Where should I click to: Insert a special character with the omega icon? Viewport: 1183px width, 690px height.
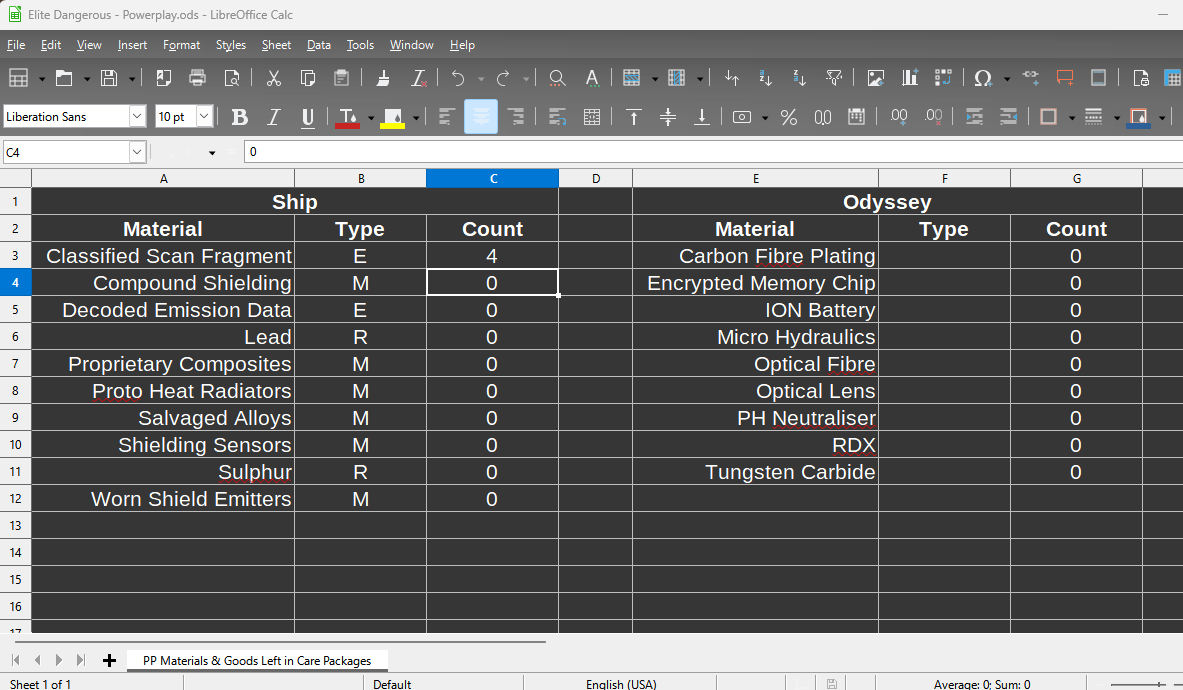click(x=983, y=78)
